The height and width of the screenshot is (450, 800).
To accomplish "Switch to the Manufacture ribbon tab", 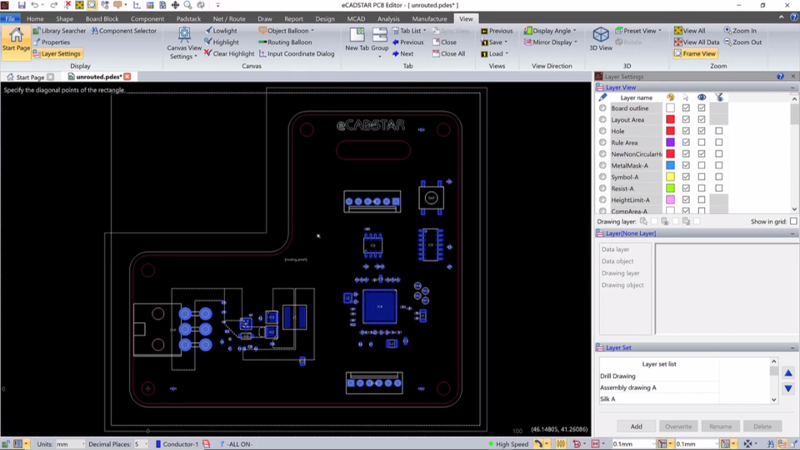I will 430,19.
